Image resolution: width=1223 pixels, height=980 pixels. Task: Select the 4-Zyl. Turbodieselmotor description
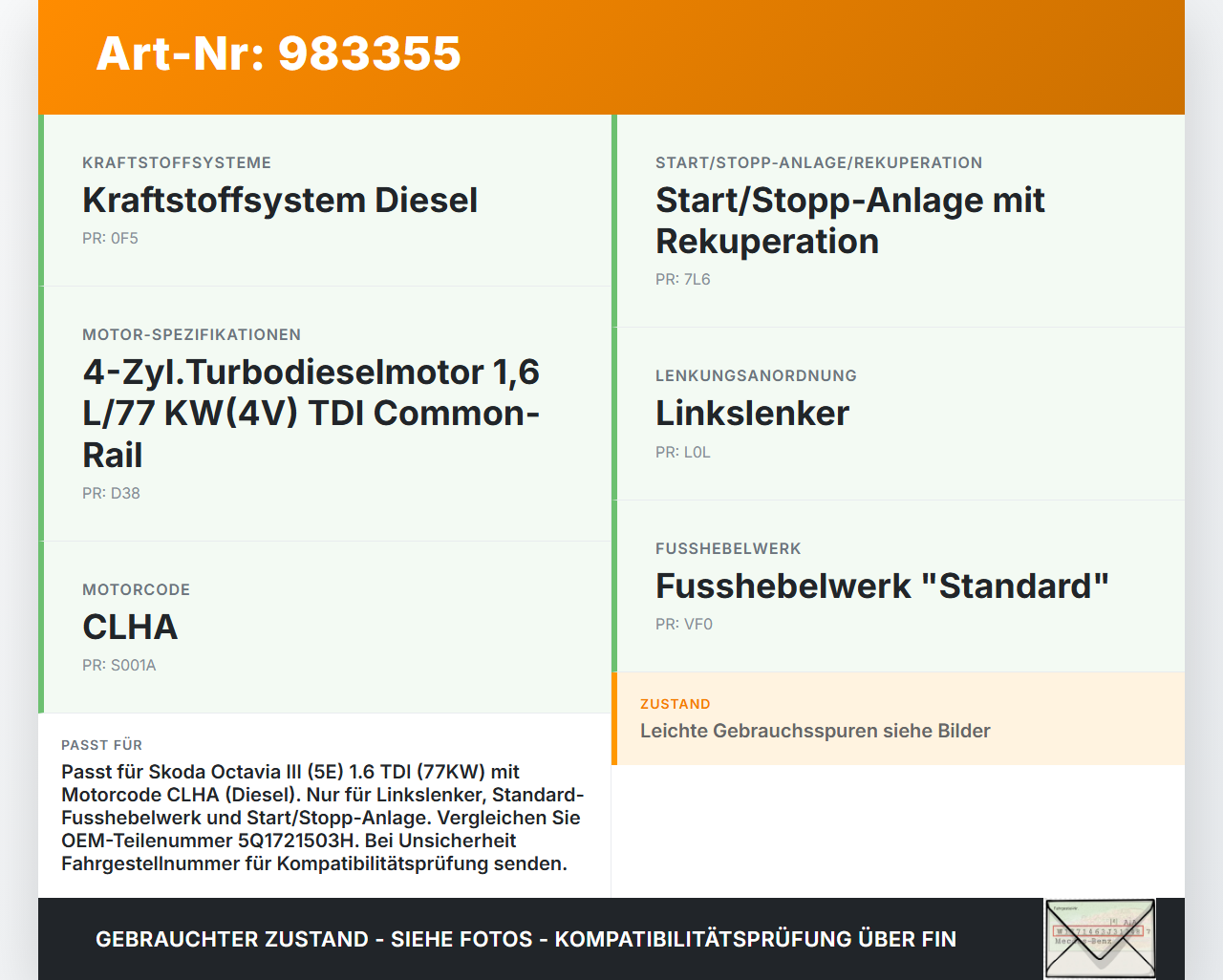(x=311, y=414)
